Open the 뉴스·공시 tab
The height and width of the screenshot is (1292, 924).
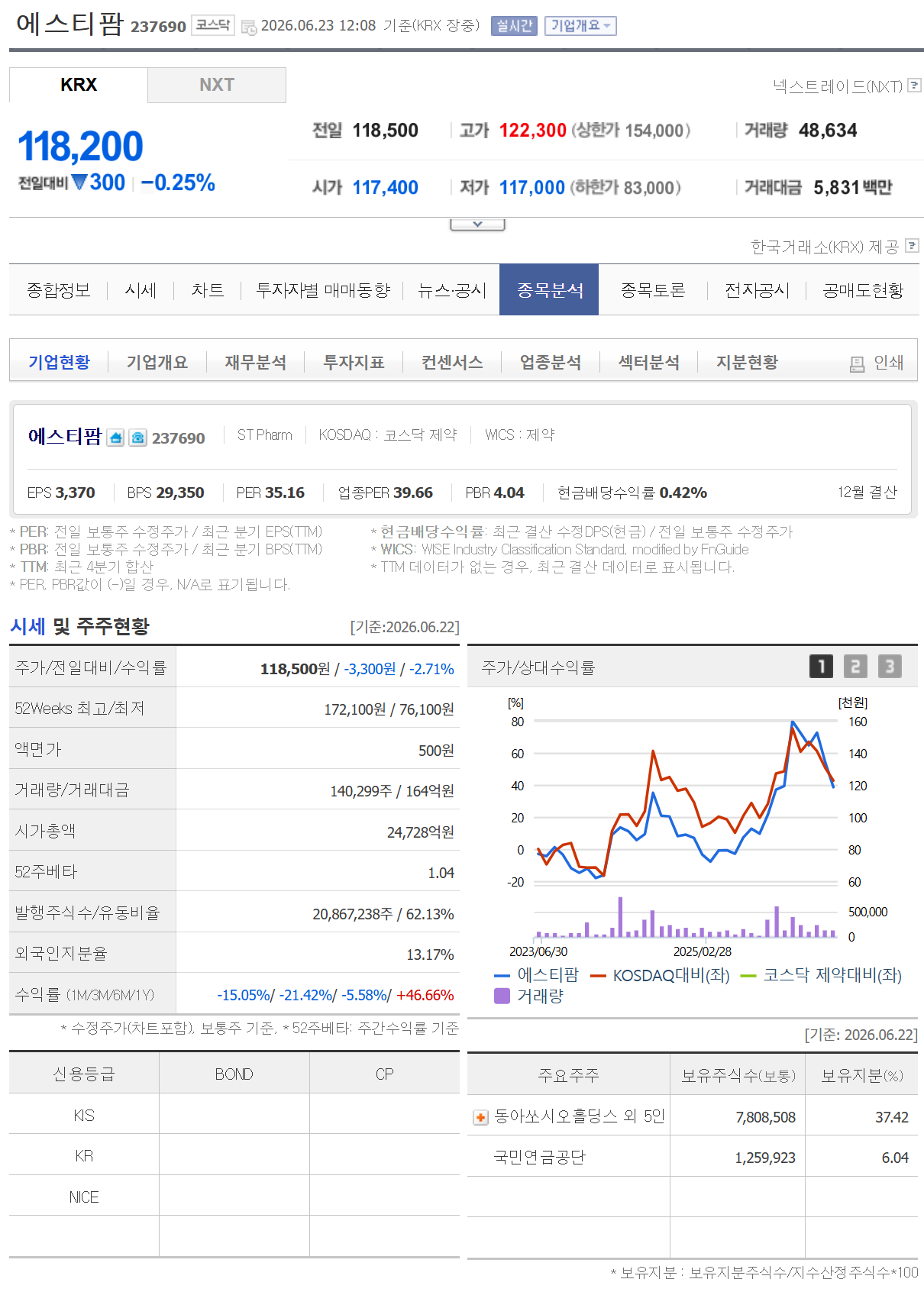[x=452, y=290]
